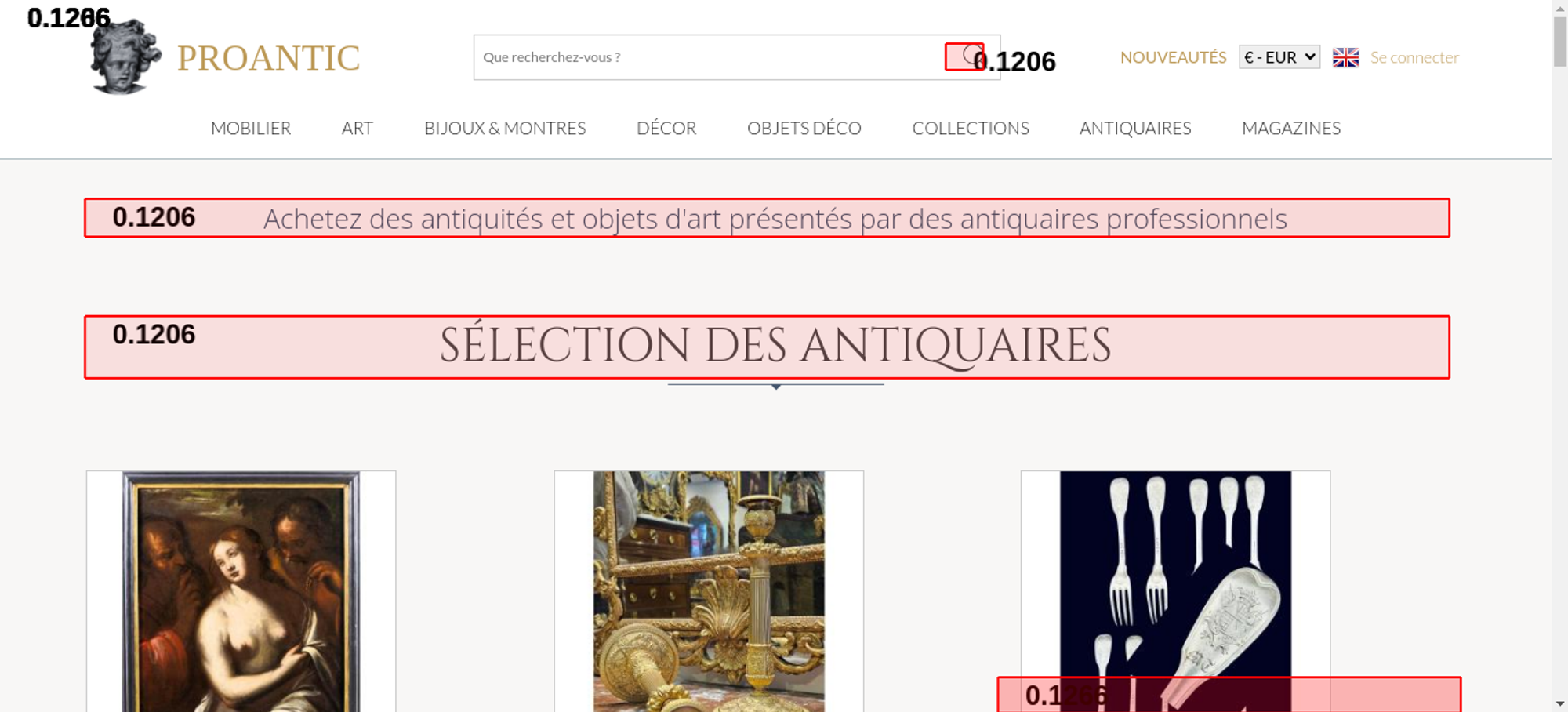
Task: Select the DÉCOR menu item
Action: [666, 128]
